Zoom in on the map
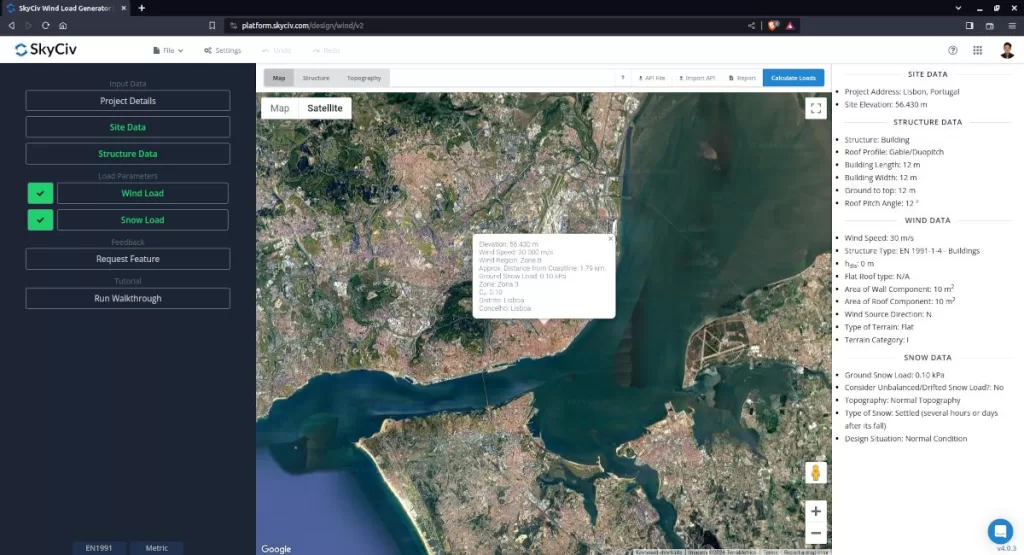The width and height of the screenshot is (1024, 555). tap(816, 511)
